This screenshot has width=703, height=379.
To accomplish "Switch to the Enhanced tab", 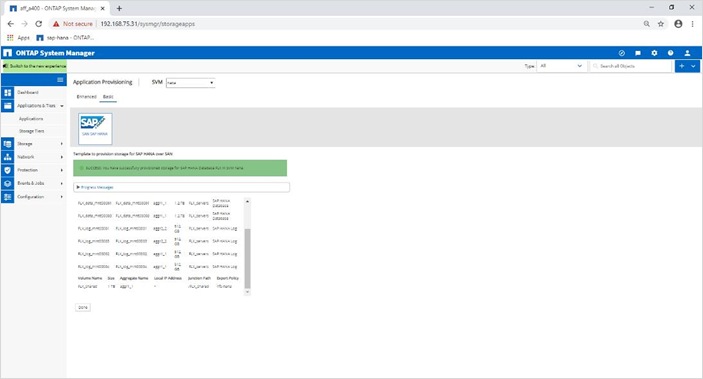I will [x=87, y=96].
